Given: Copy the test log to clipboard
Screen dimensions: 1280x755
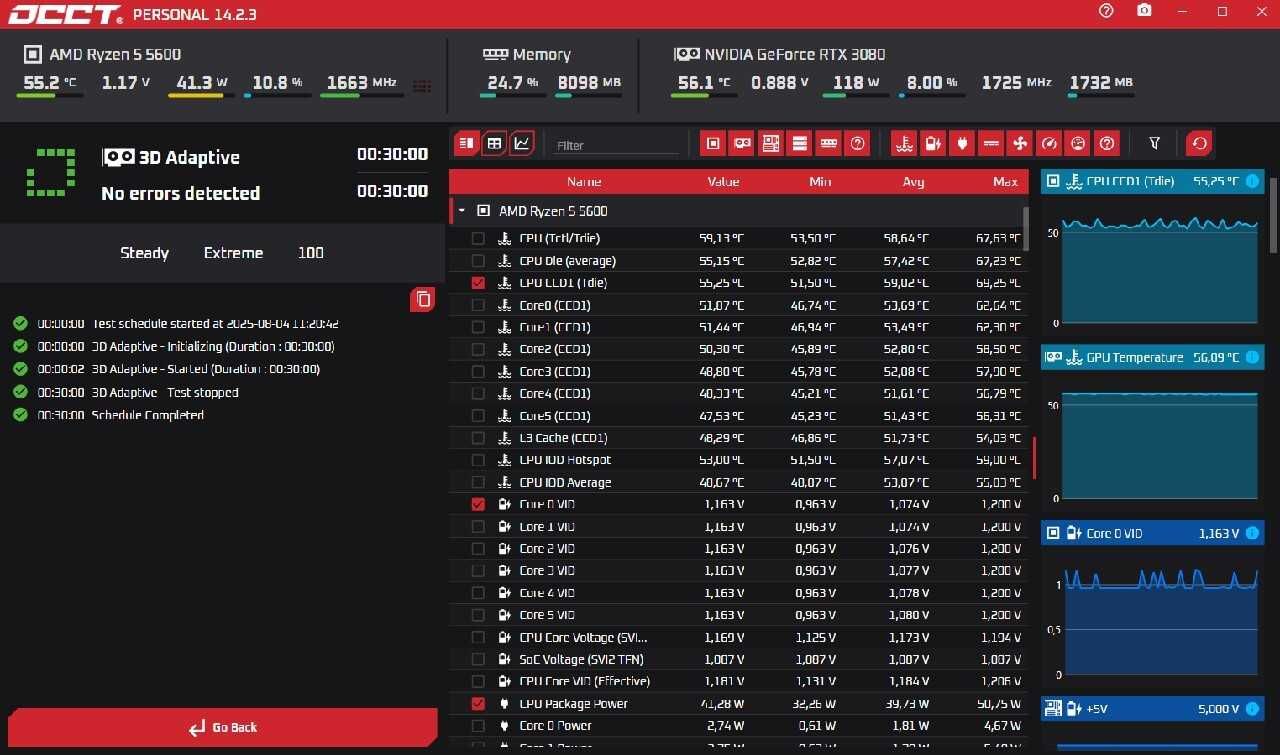Looking at the screenshot, I should click(423, 299).
